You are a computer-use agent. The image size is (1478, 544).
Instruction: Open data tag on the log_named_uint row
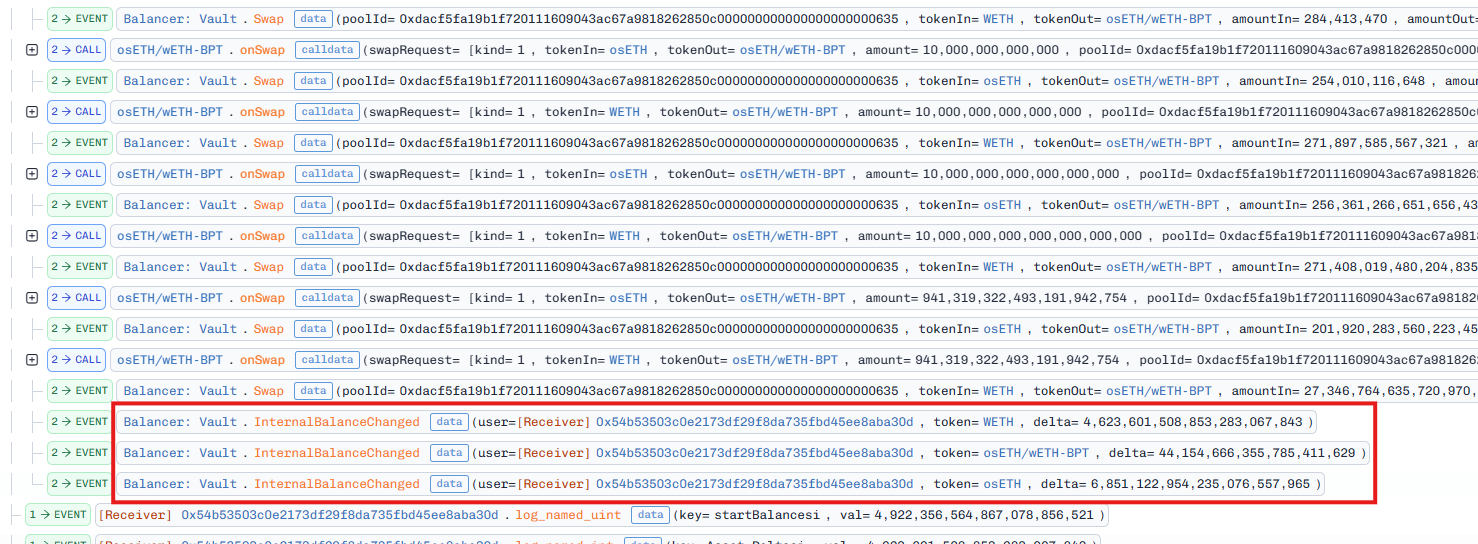(650, 515)
